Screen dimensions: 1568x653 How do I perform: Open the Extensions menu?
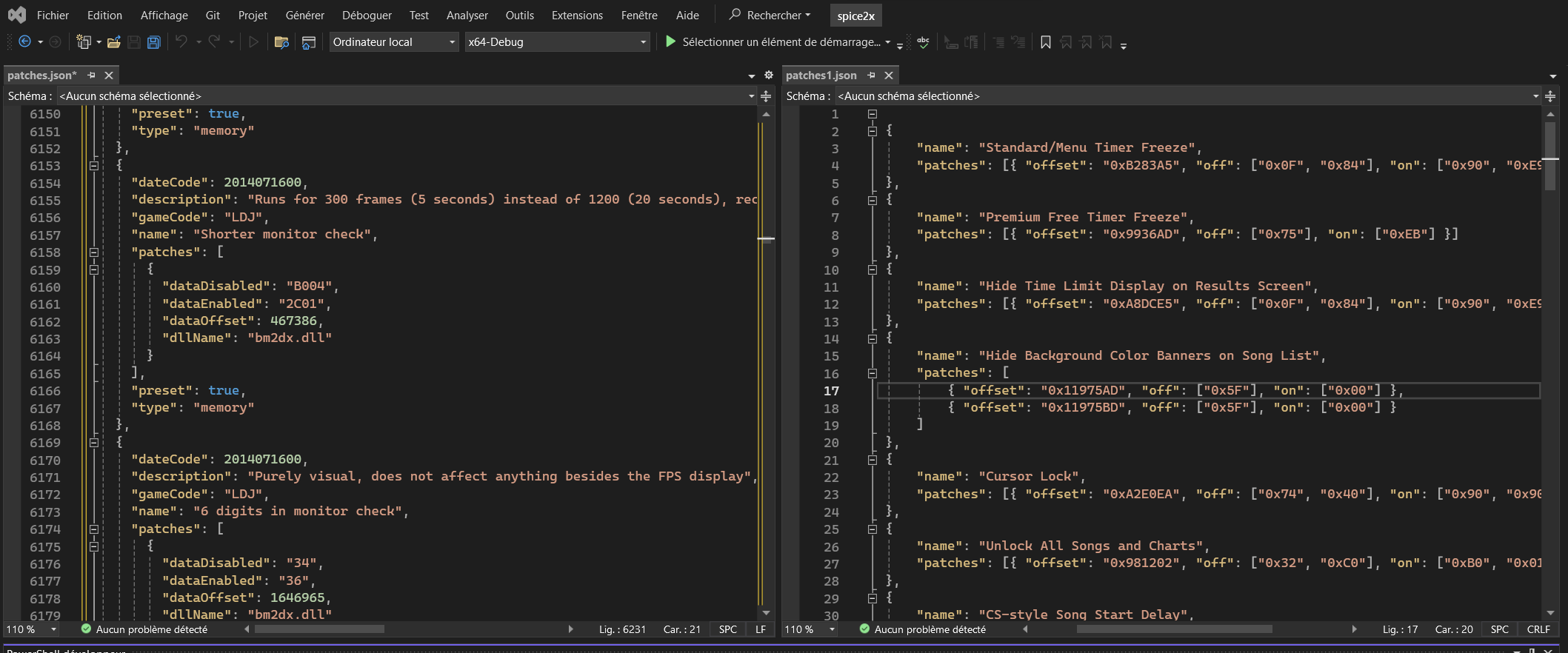click(578, 15)
